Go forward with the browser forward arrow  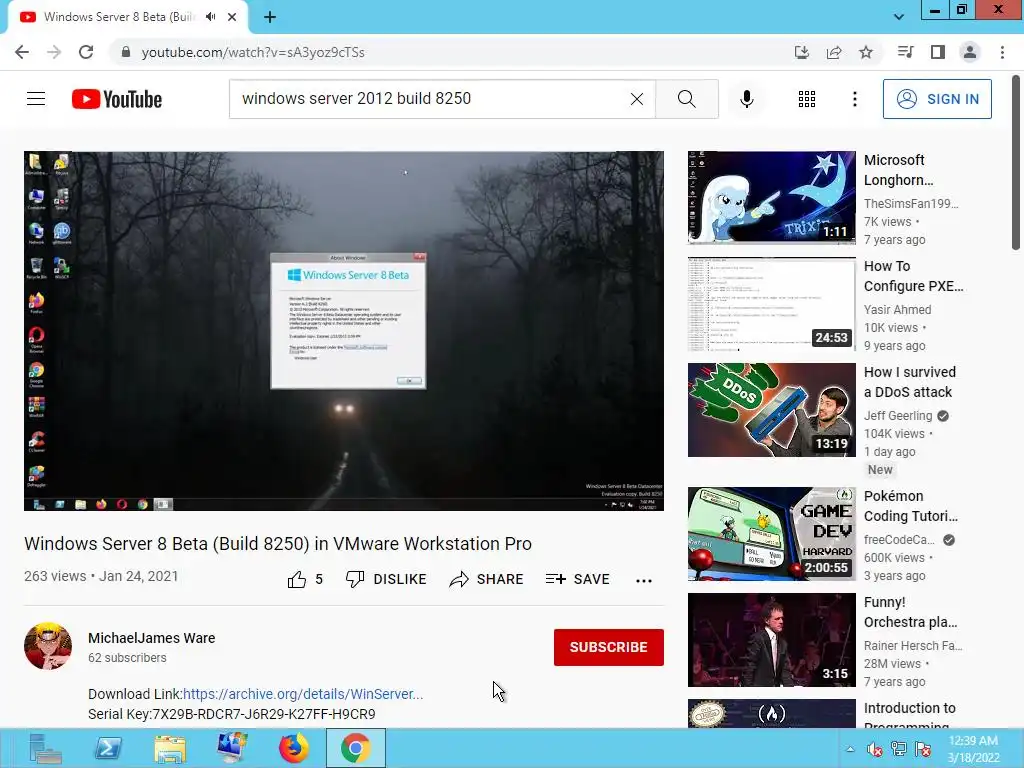[54, 52]
